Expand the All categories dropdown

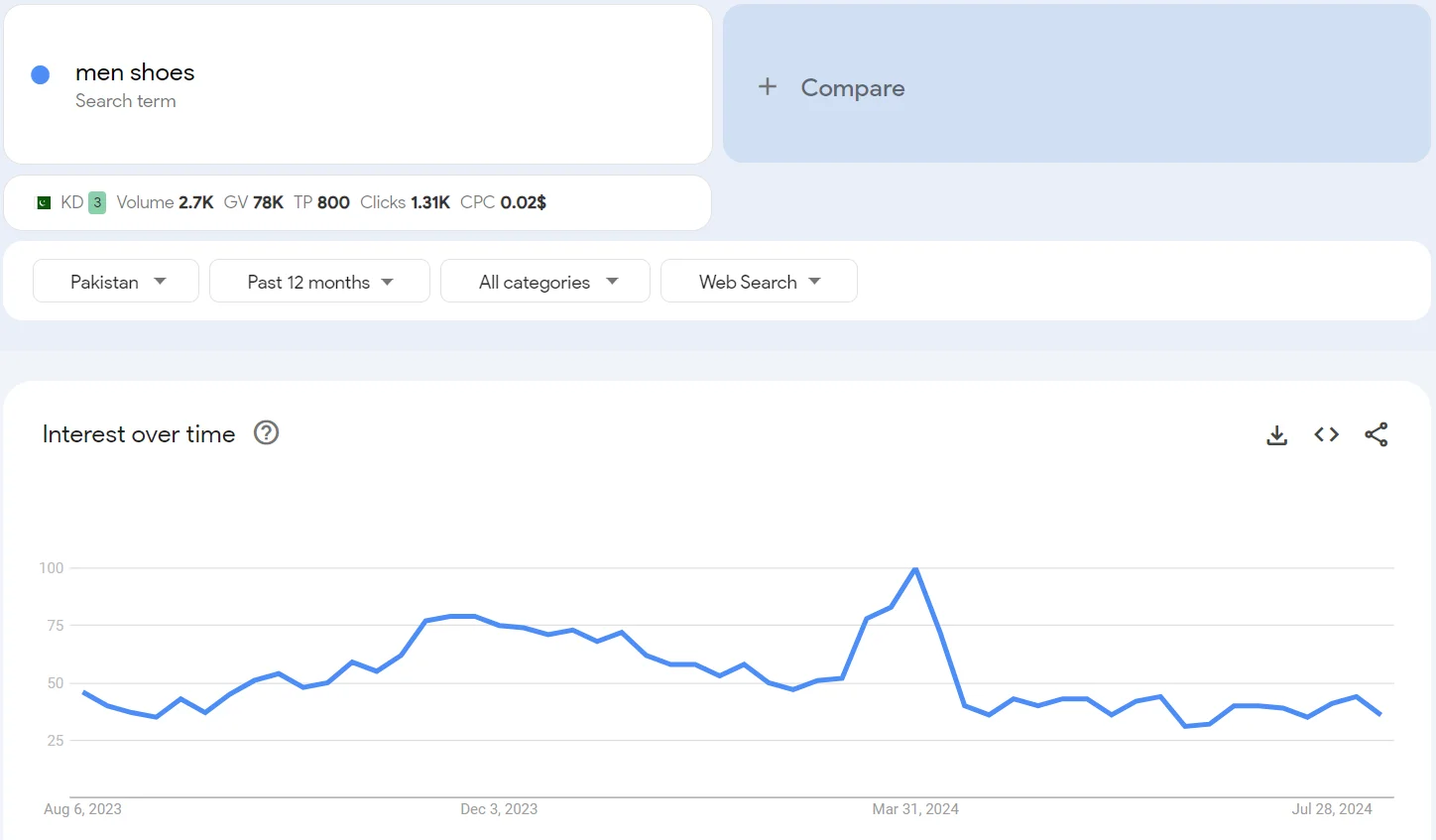pos(544,281)
